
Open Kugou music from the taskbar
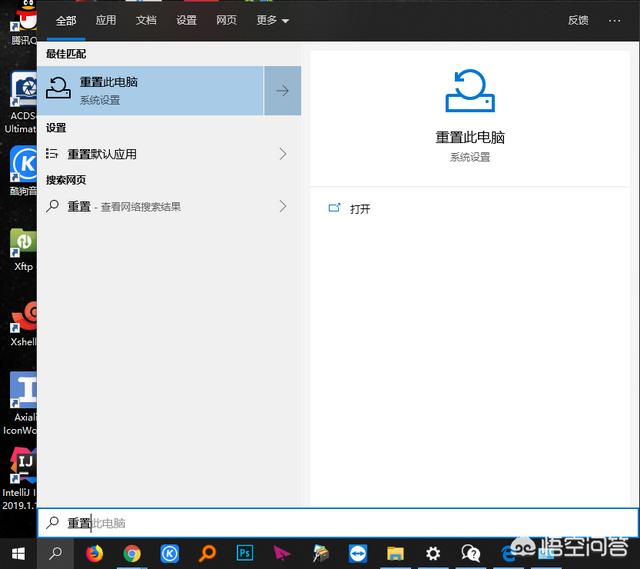tap(169, 554)
